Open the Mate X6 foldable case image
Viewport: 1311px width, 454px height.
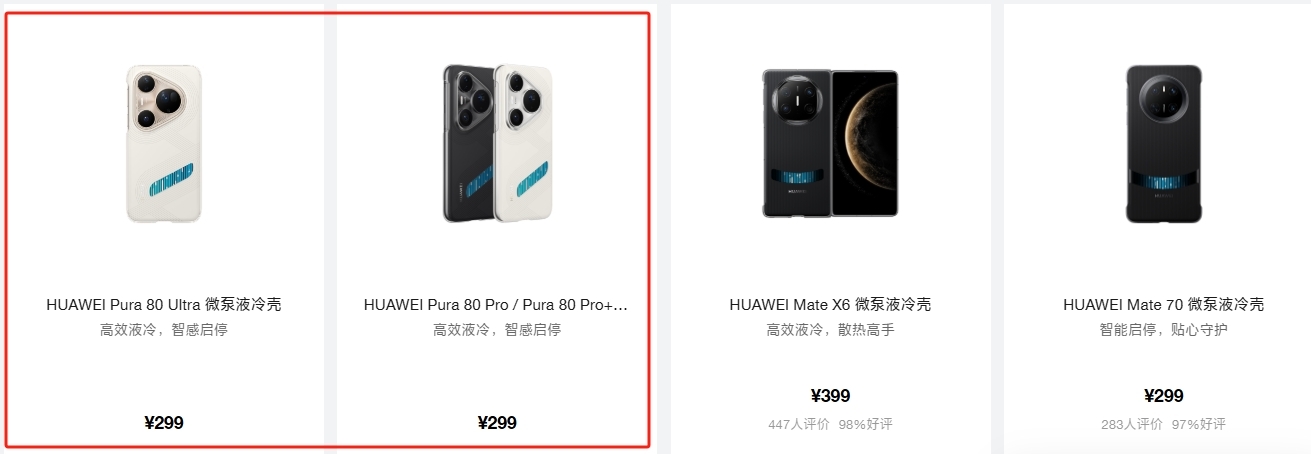830,143
